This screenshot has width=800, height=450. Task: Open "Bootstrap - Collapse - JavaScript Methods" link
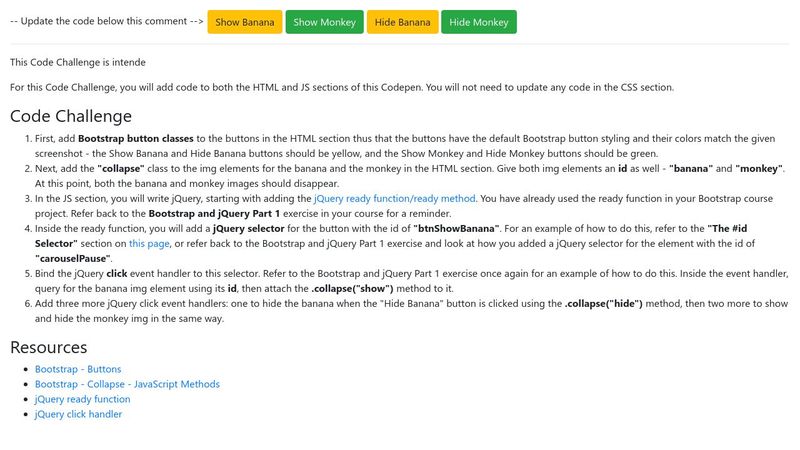tap(127, 384)
